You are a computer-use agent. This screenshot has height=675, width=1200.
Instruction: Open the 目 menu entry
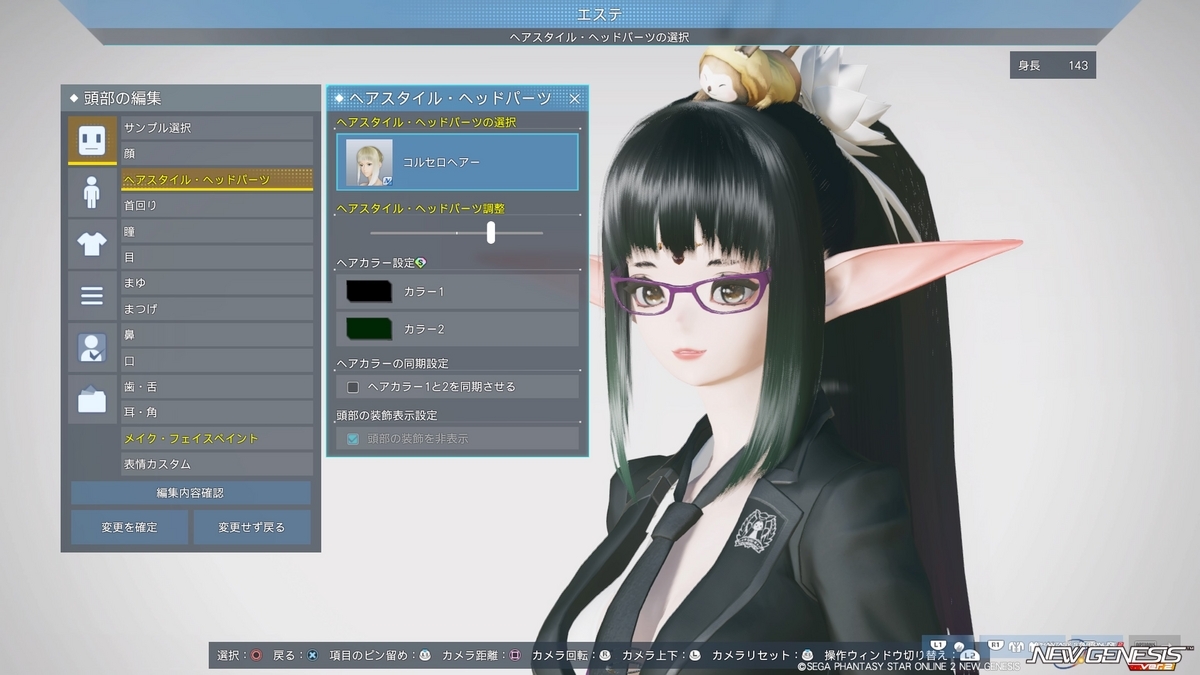(x=217, y=257)
